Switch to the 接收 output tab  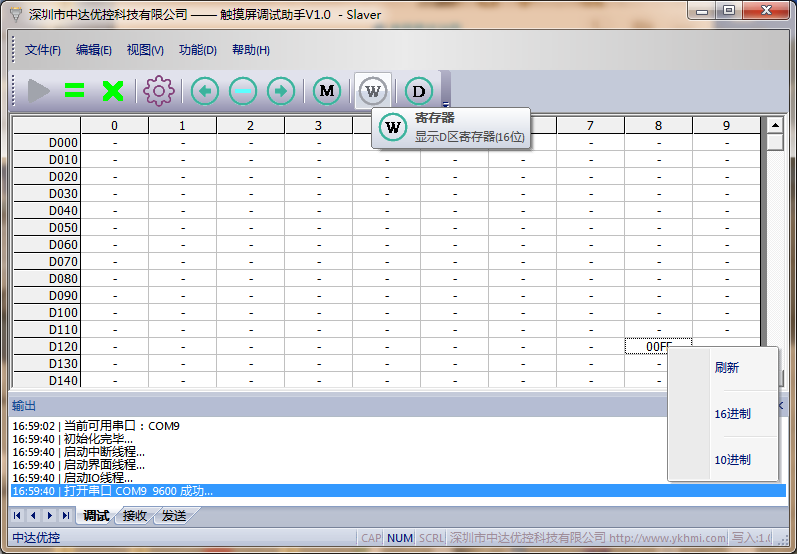135,516
